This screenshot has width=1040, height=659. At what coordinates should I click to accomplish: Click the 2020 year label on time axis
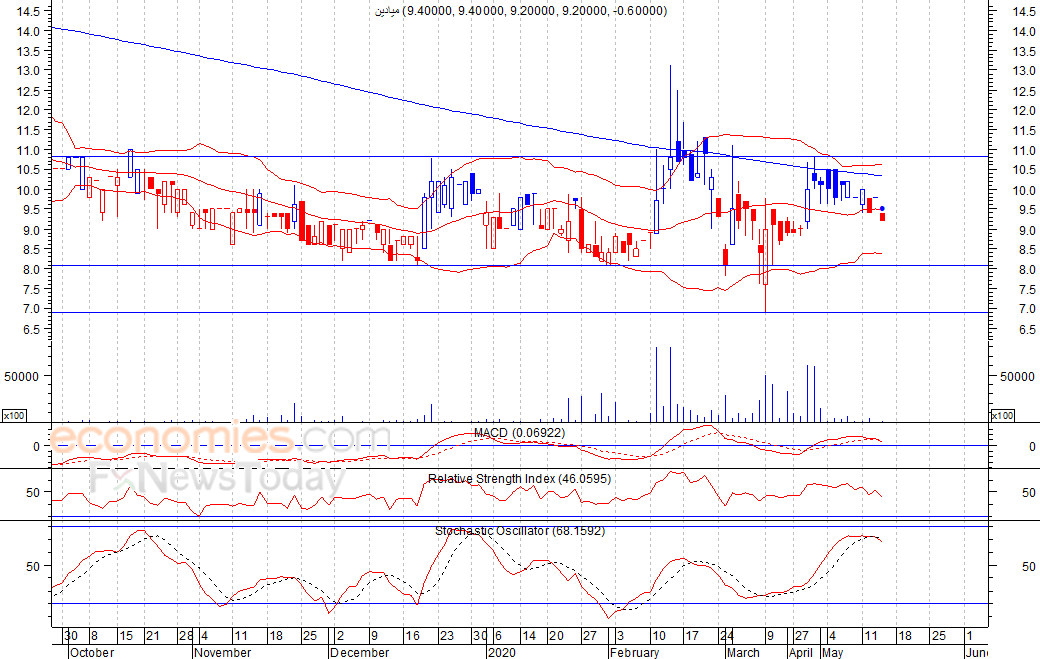(501, 652)
